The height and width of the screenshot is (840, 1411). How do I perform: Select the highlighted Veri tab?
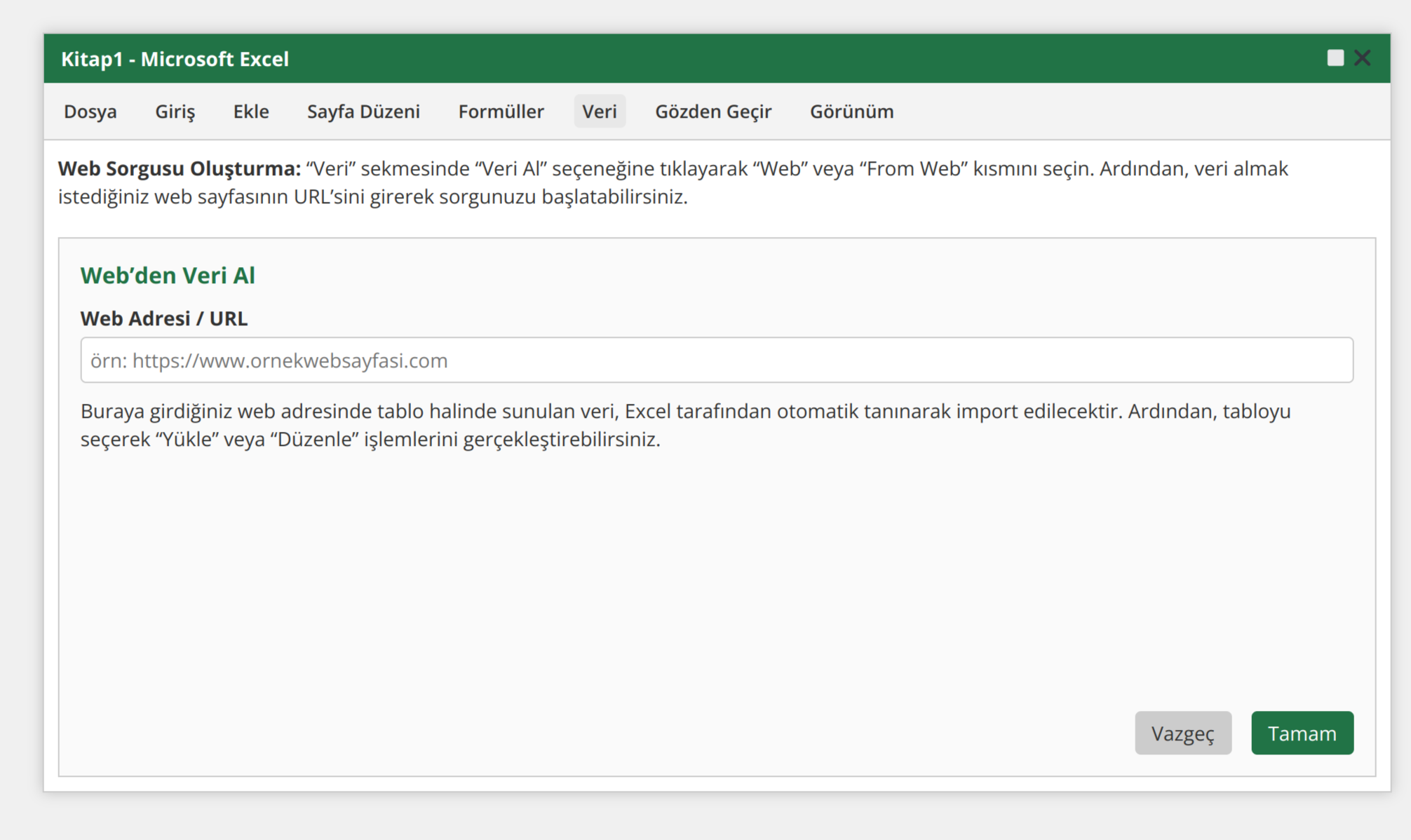(600, 111)
